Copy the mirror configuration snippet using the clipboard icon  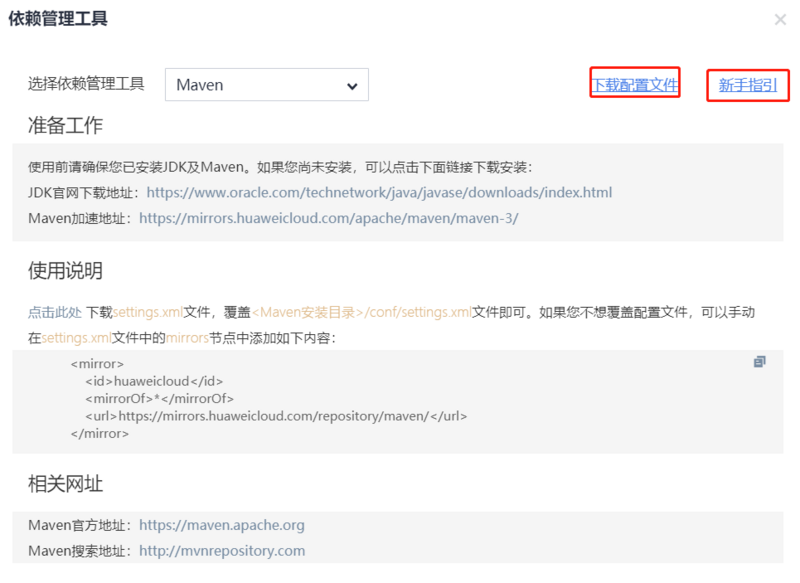(x=760, y=361)
